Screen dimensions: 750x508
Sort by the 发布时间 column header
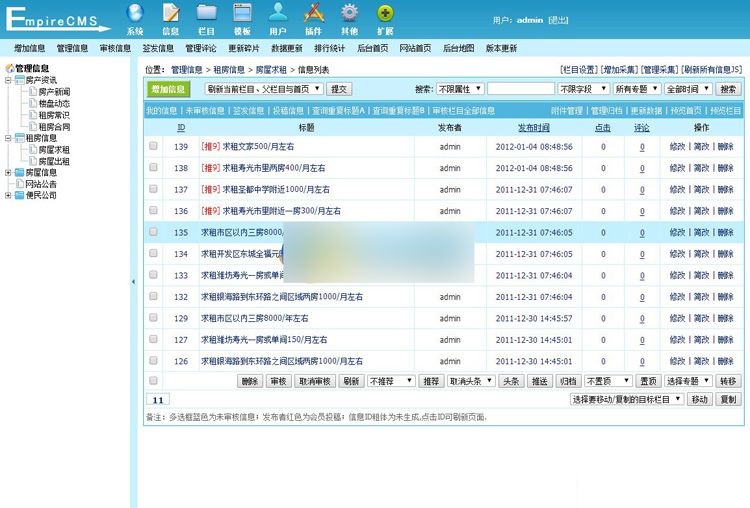click(534, 128)
